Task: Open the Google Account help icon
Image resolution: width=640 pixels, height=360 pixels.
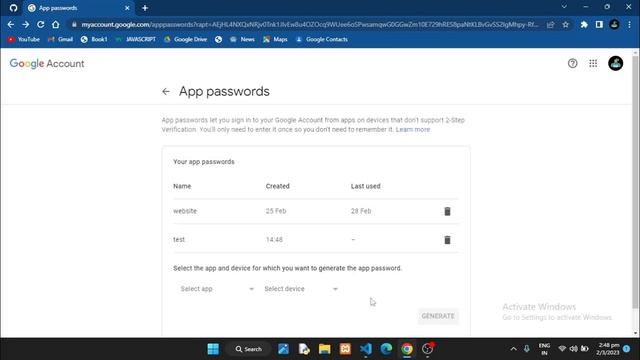Action: [x=573, y=63]
